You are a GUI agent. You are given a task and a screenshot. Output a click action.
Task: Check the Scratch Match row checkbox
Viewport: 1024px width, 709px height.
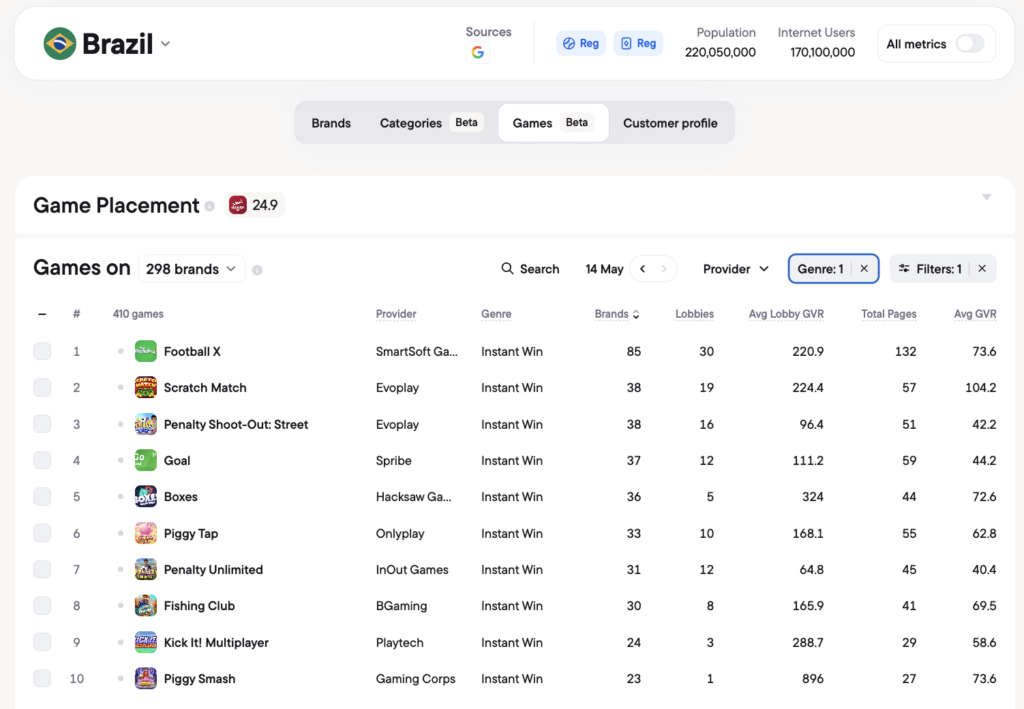42,388
